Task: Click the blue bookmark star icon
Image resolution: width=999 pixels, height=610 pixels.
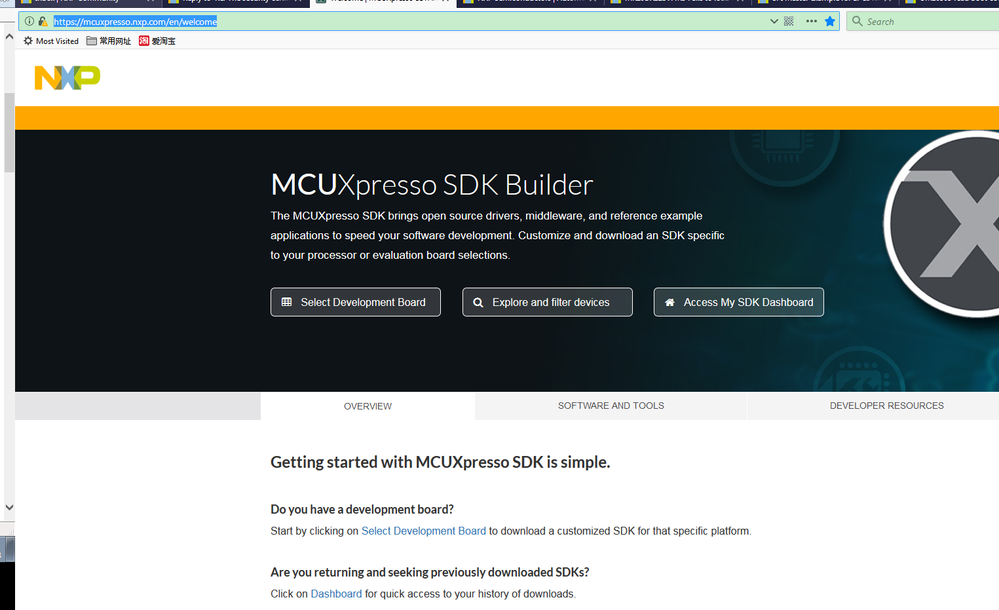Action: 830,21
